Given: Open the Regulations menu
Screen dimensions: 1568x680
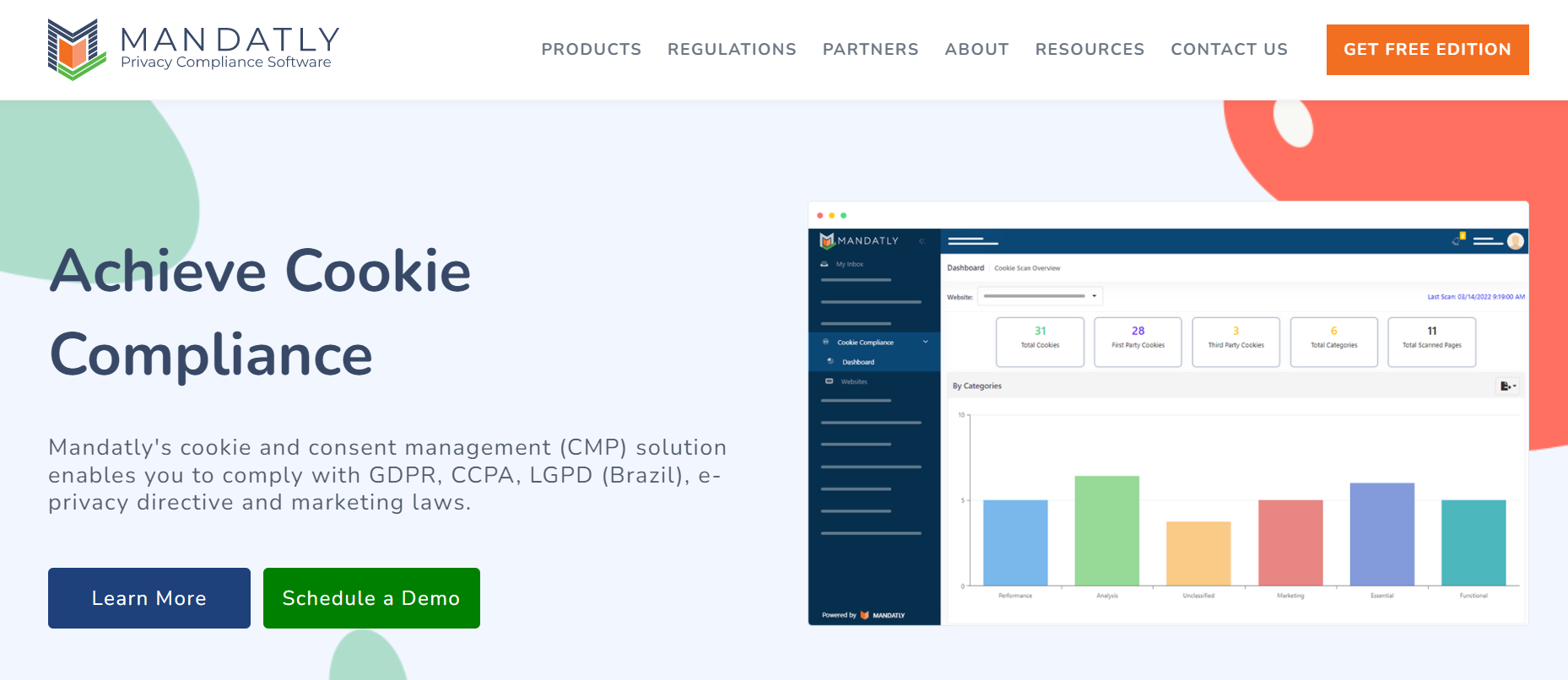Looking at the screenshot, I should click(x=732, y=50).
